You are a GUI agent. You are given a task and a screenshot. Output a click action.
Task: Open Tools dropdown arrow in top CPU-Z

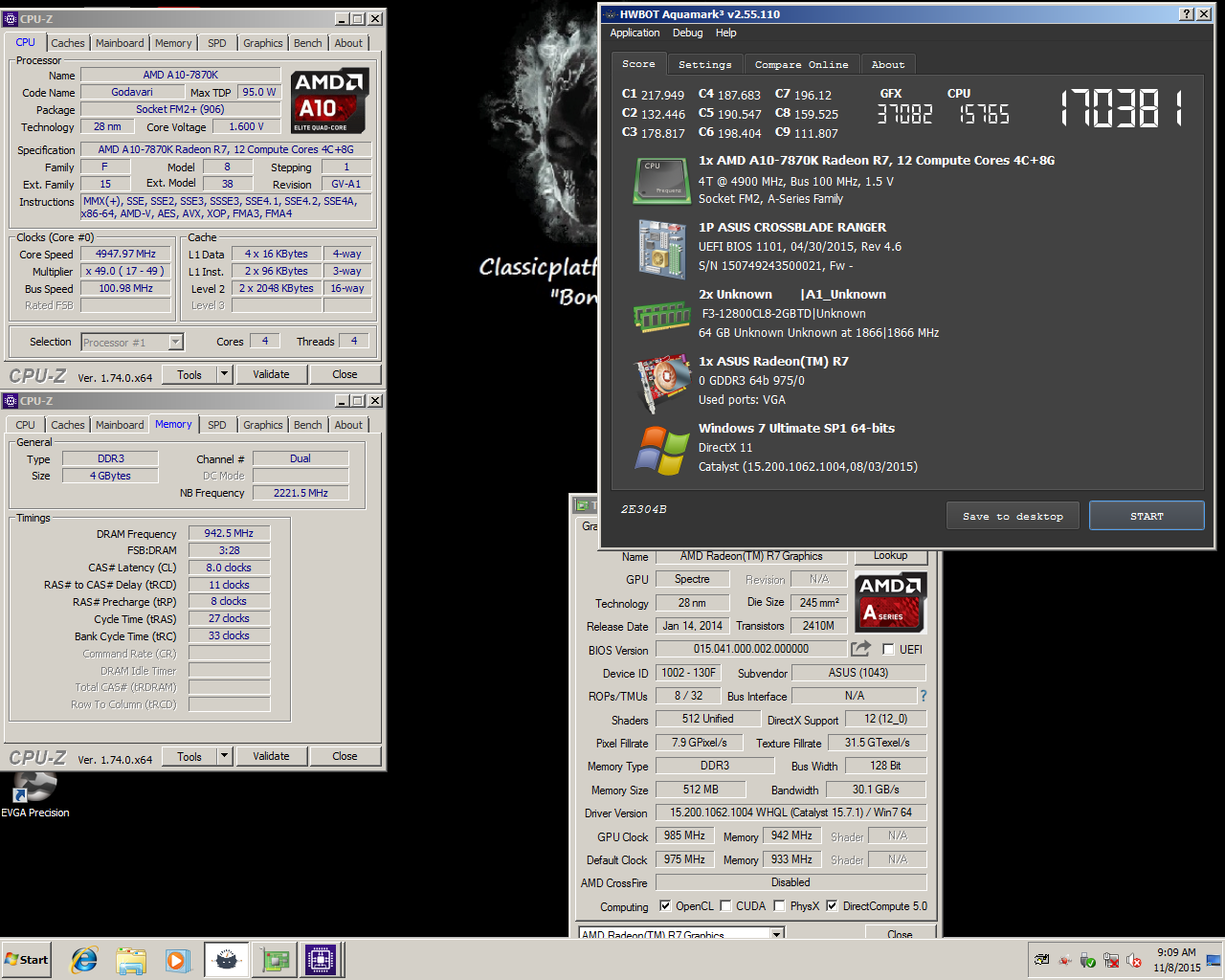[x=225, y=374]
